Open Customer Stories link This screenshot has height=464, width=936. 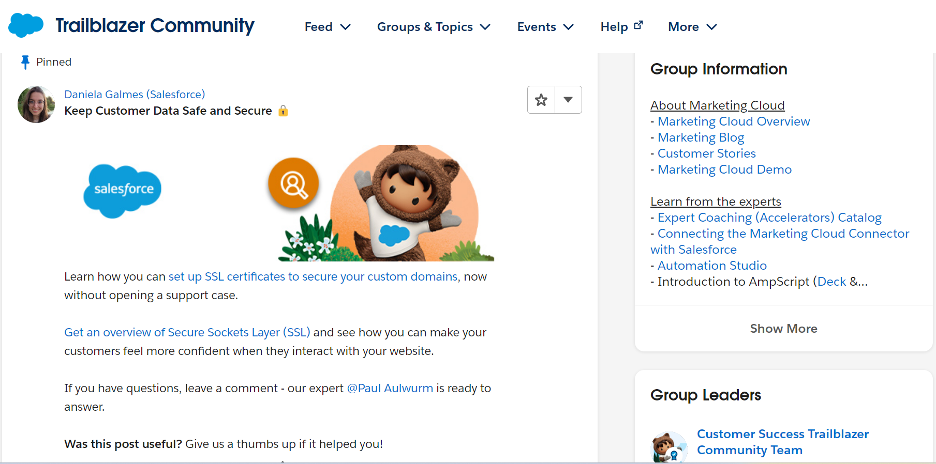point(707,153)
